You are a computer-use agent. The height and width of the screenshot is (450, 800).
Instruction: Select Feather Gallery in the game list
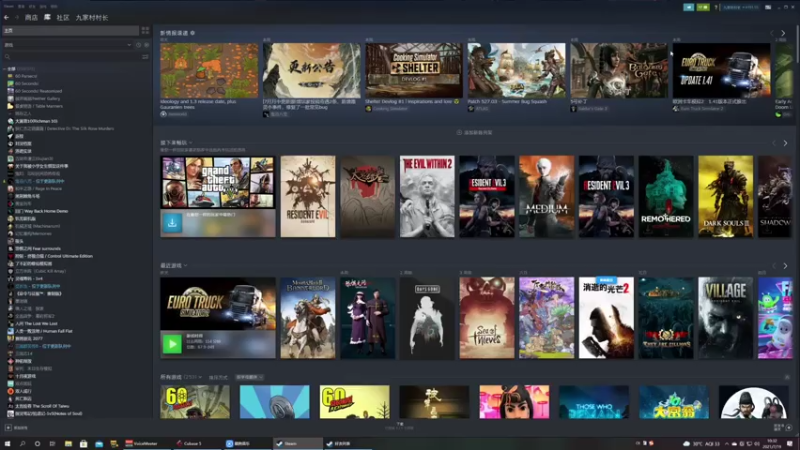[x=34, y=98]
